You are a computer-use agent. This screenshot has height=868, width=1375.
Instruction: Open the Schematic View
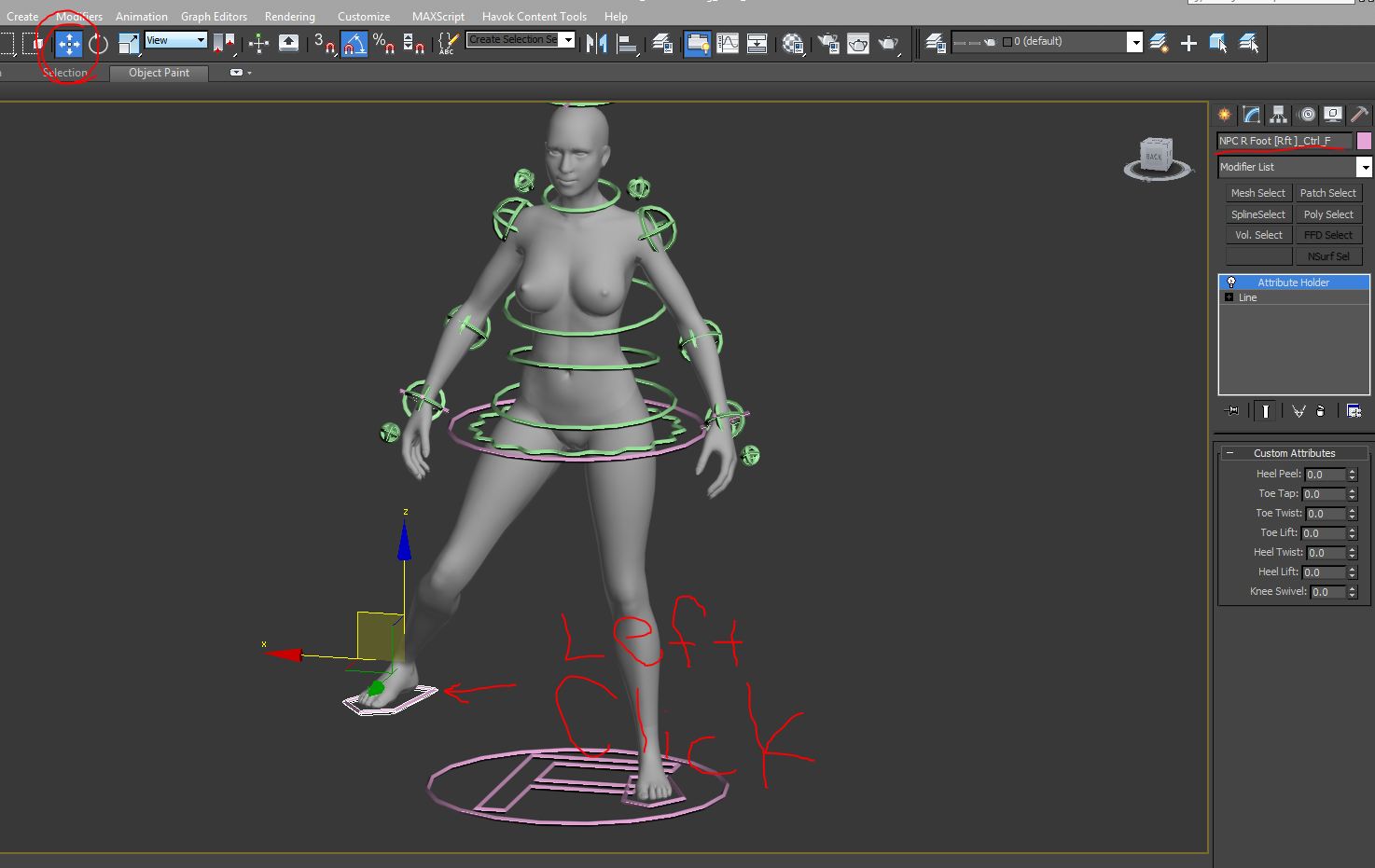[x=756, y=43]
